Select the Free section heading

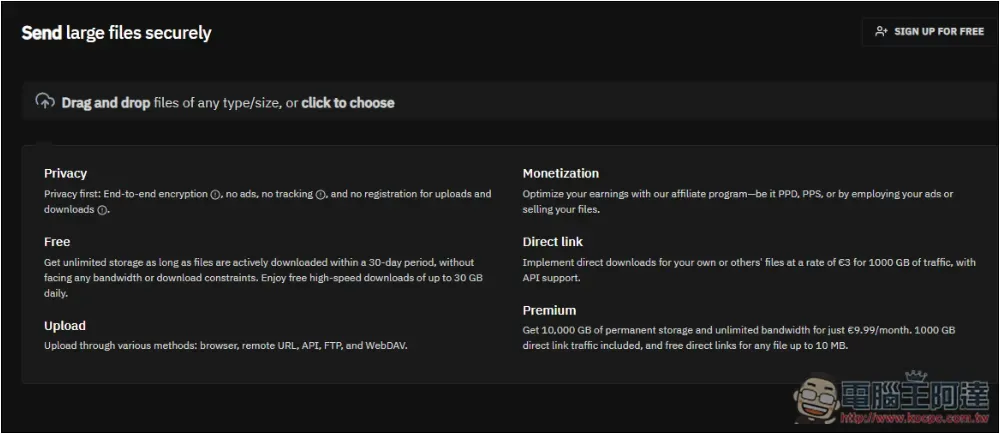coord(57,242)
